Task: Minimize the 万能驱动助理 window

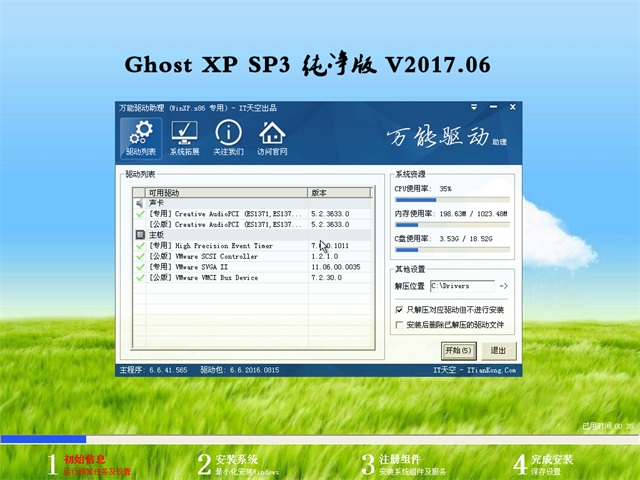Action: tap(493, 107)
